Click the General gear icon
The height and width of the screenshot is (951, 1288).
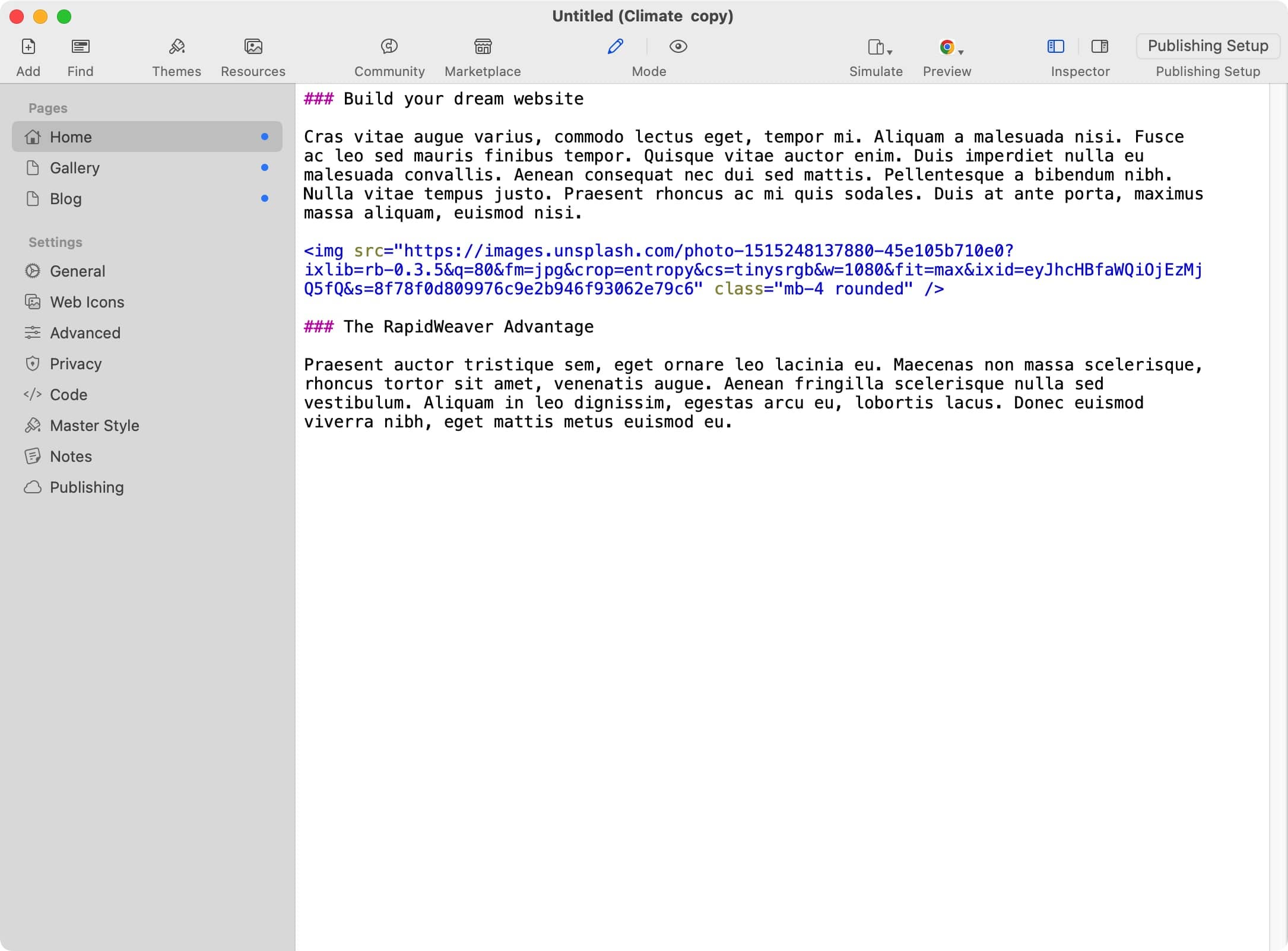coord(33,271)
